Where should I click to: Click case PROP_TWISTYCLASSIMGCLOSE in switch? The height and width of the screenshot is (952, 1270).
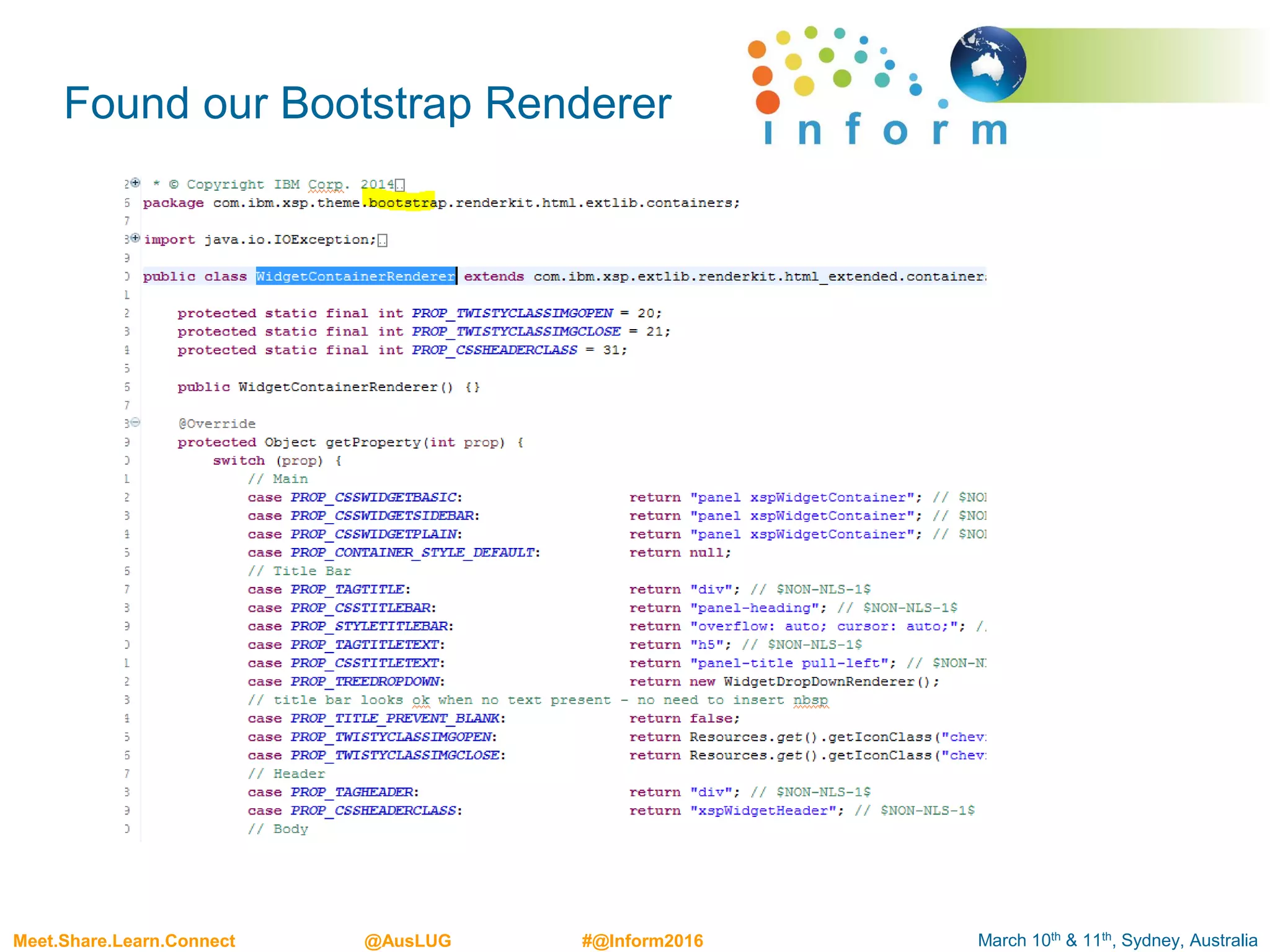376,756
